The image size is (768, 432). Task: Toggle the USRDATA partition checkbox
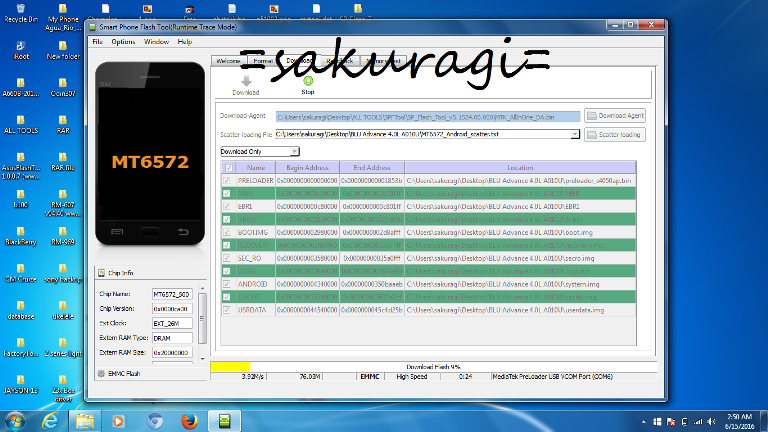tap(227, 310)
